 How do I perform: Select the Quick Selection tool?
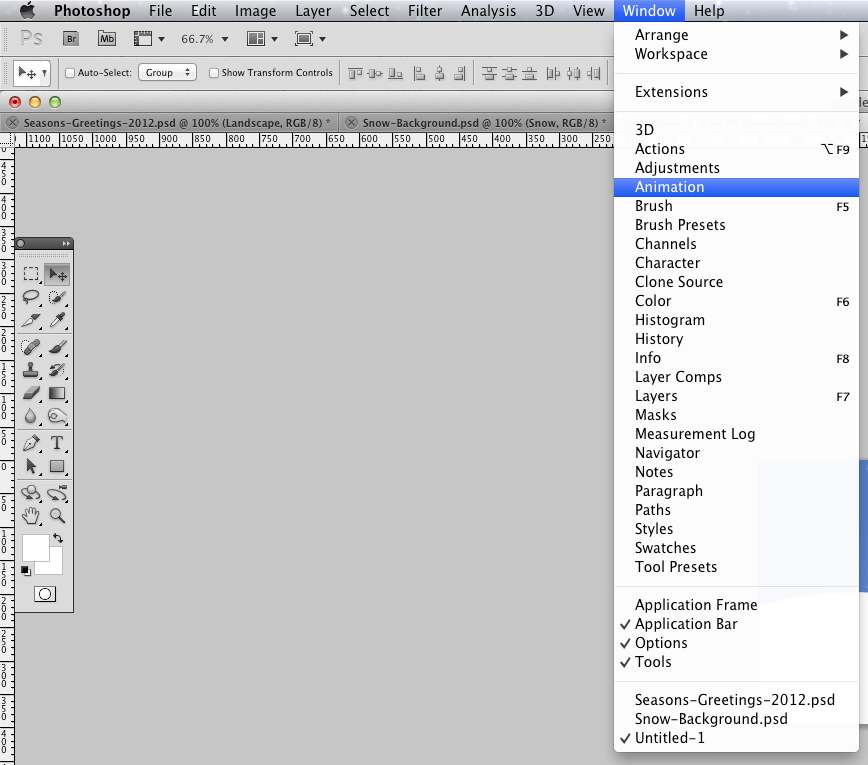click(57, 297)
